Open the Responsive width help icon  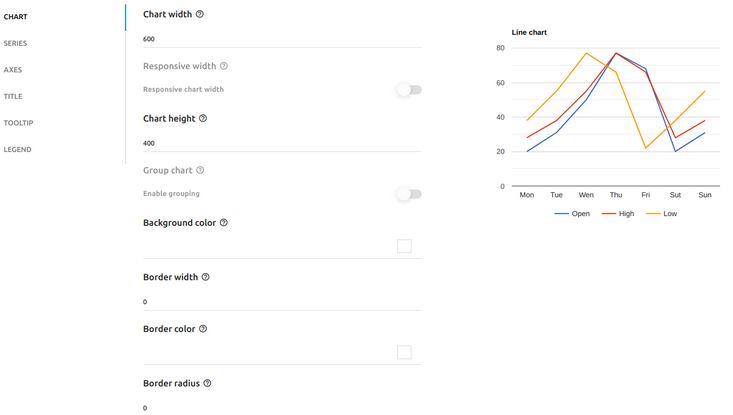(x=224, y=66)
